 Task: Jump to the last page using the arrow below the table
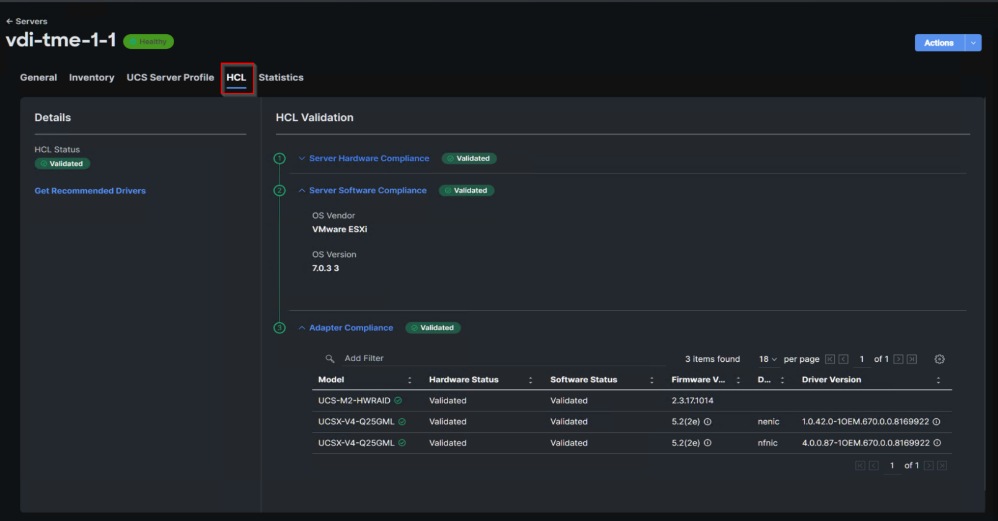(x=942, y=466)
